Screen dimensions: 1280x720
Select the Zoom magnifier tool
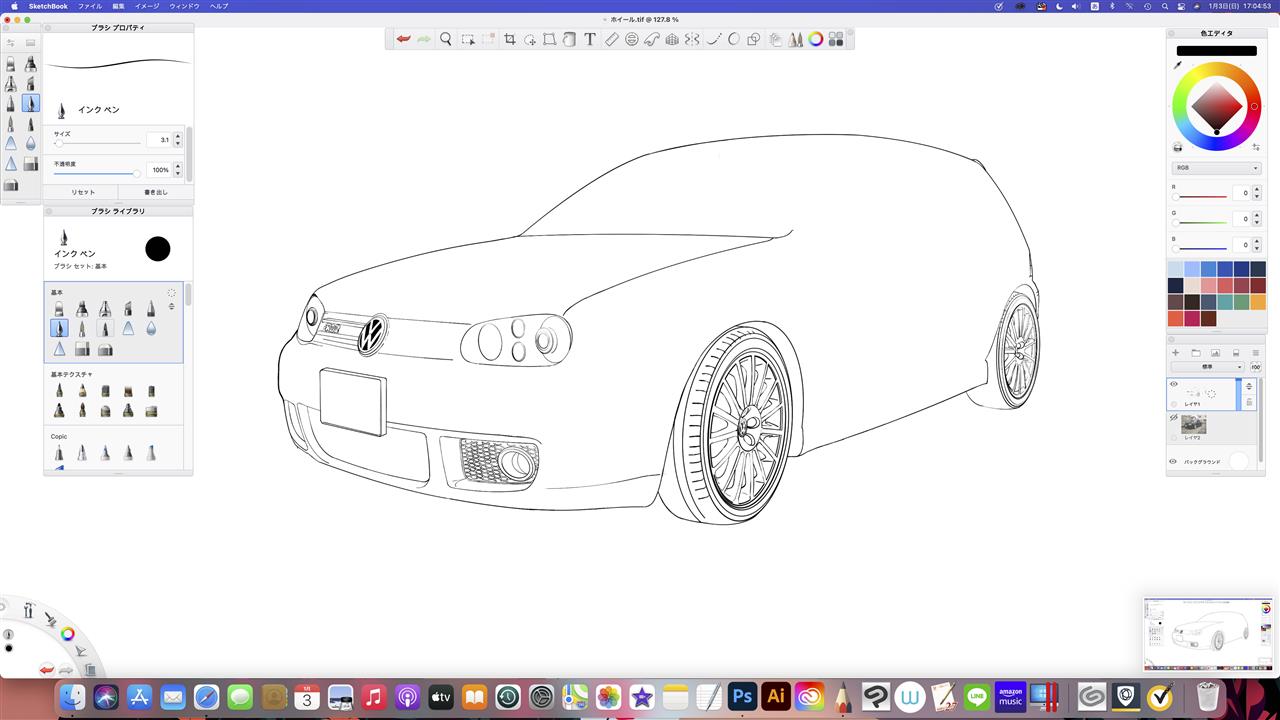point(446,39)
